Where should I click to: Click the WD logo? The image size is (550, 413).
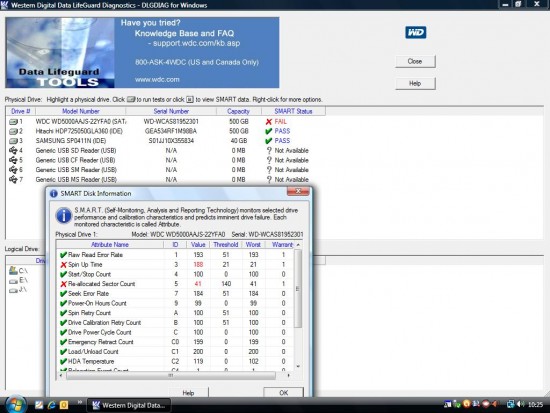[x=416, y=32]
